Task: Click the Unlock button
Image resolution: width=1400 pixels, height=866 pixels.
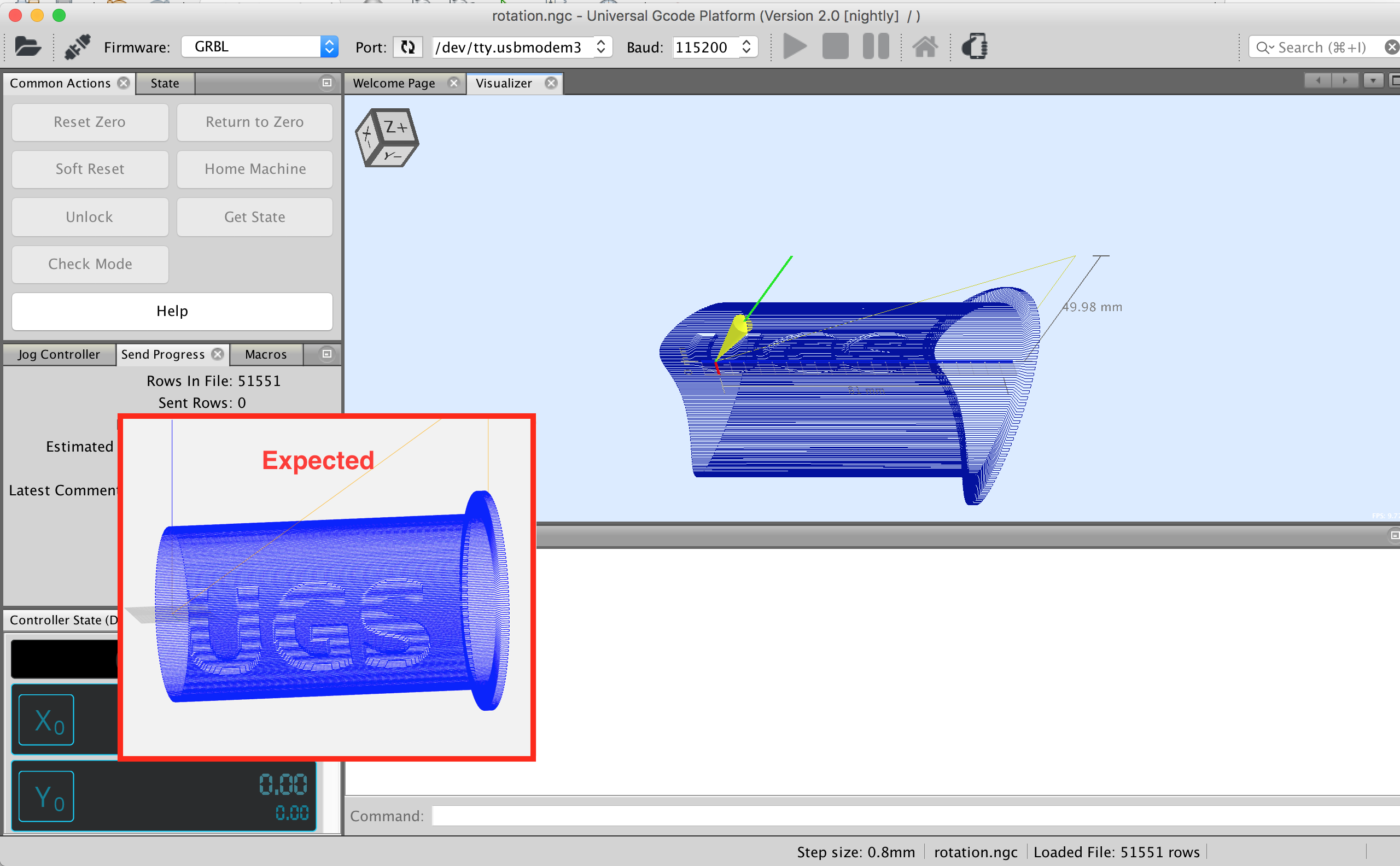Action: (90, 217)
